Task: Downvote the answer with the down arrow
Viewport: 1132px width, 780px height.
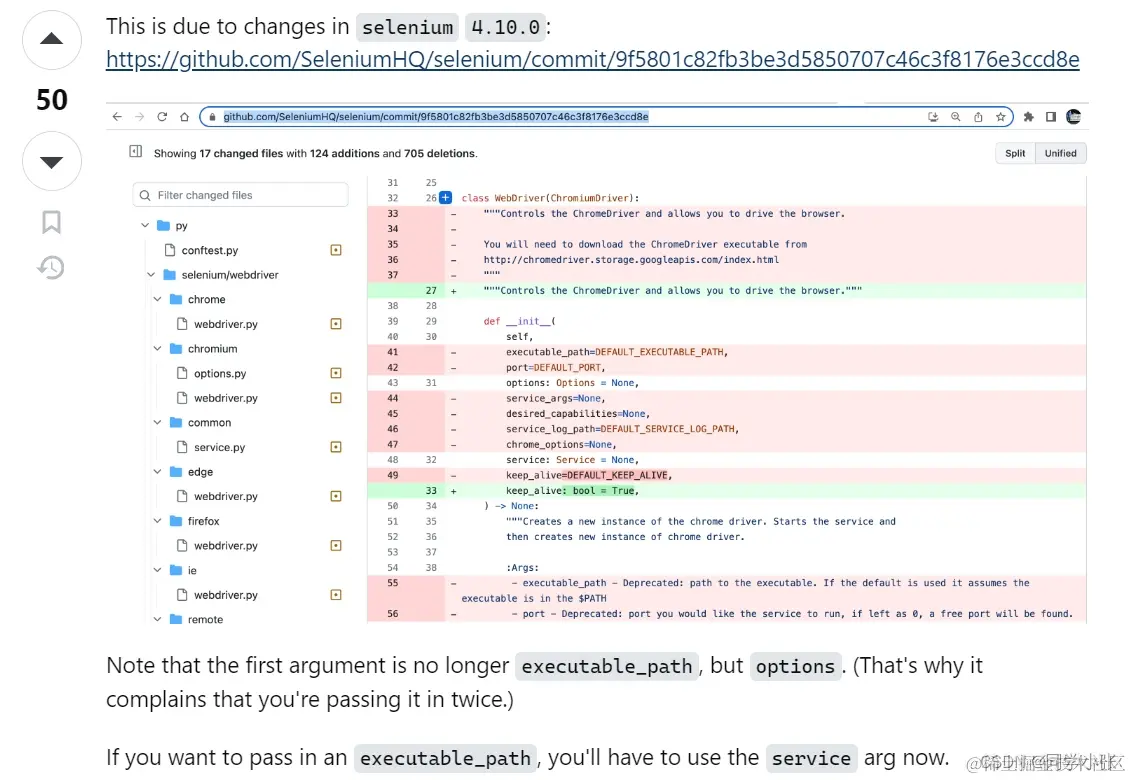Action: point(51,161)
